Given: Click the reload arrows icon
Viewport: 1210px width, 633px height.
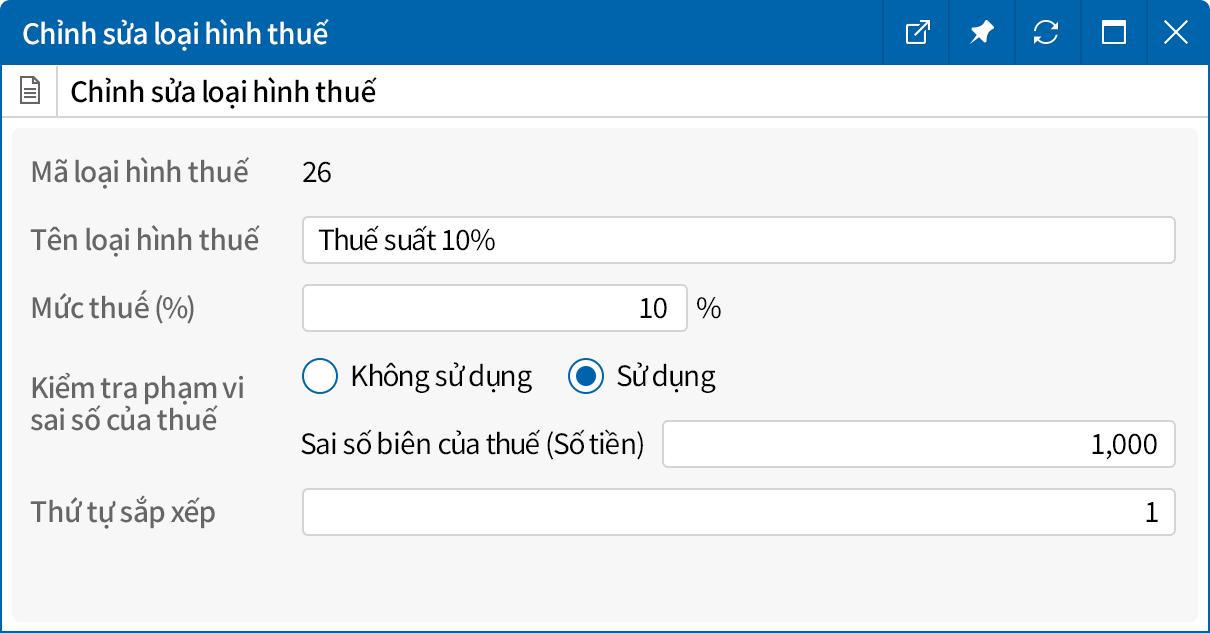Looking at the screenshot, I should (x=1046, y=32).
